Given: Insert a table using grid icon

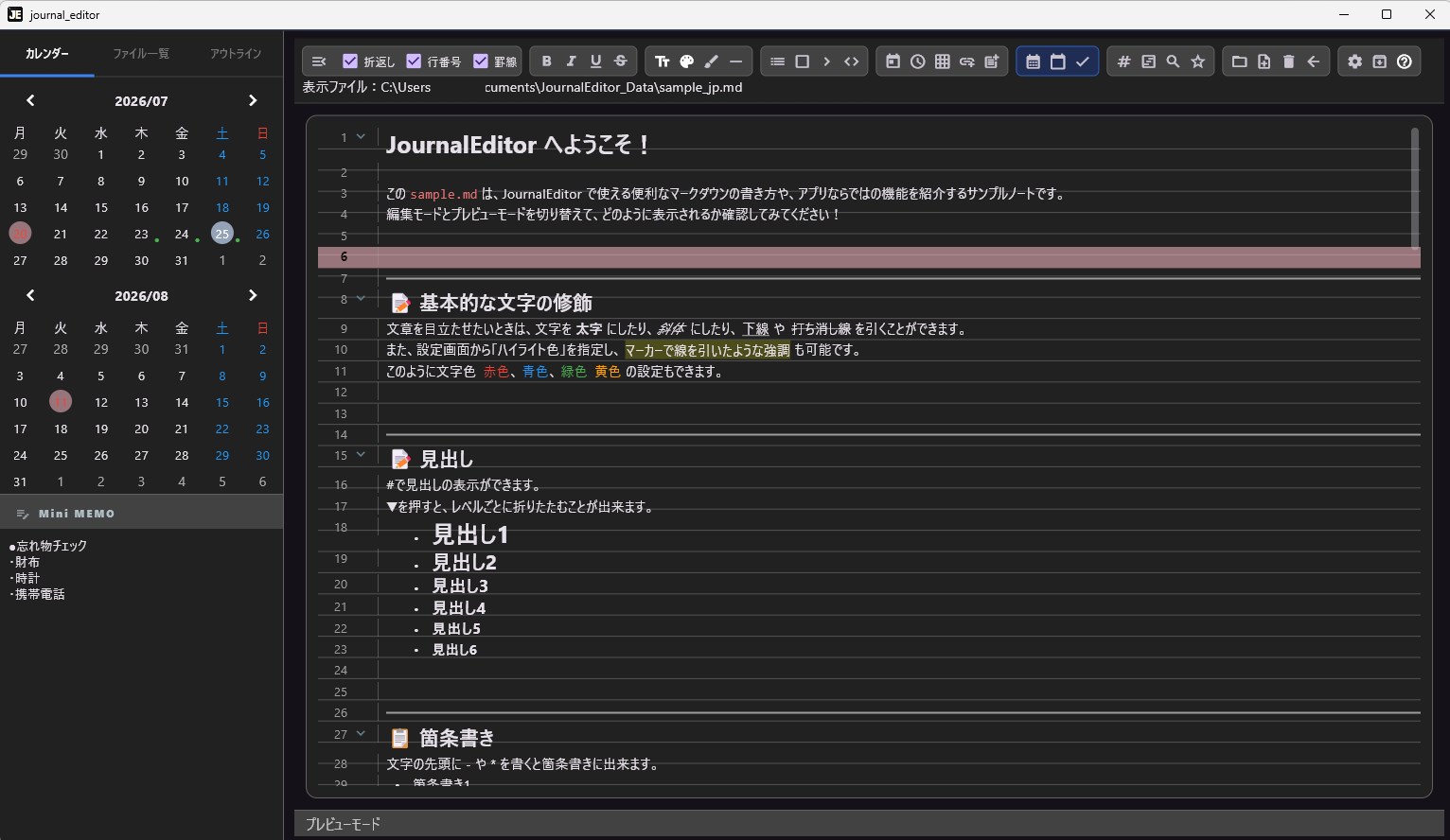Looking at the screenshot, I should (942, 61).
